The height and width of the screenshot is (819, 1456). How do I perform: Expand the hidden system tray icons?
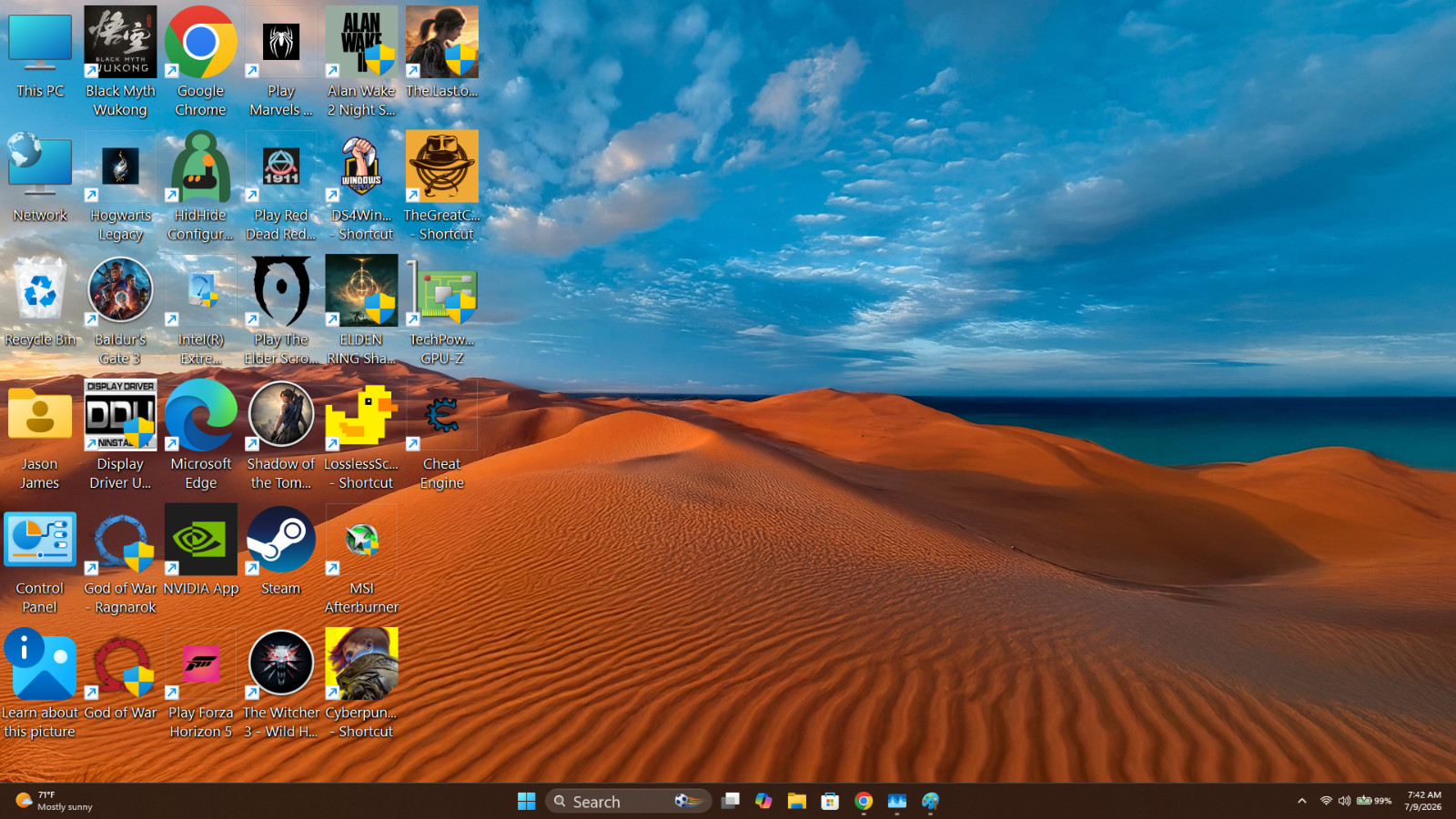click(x=1301, y=801)
